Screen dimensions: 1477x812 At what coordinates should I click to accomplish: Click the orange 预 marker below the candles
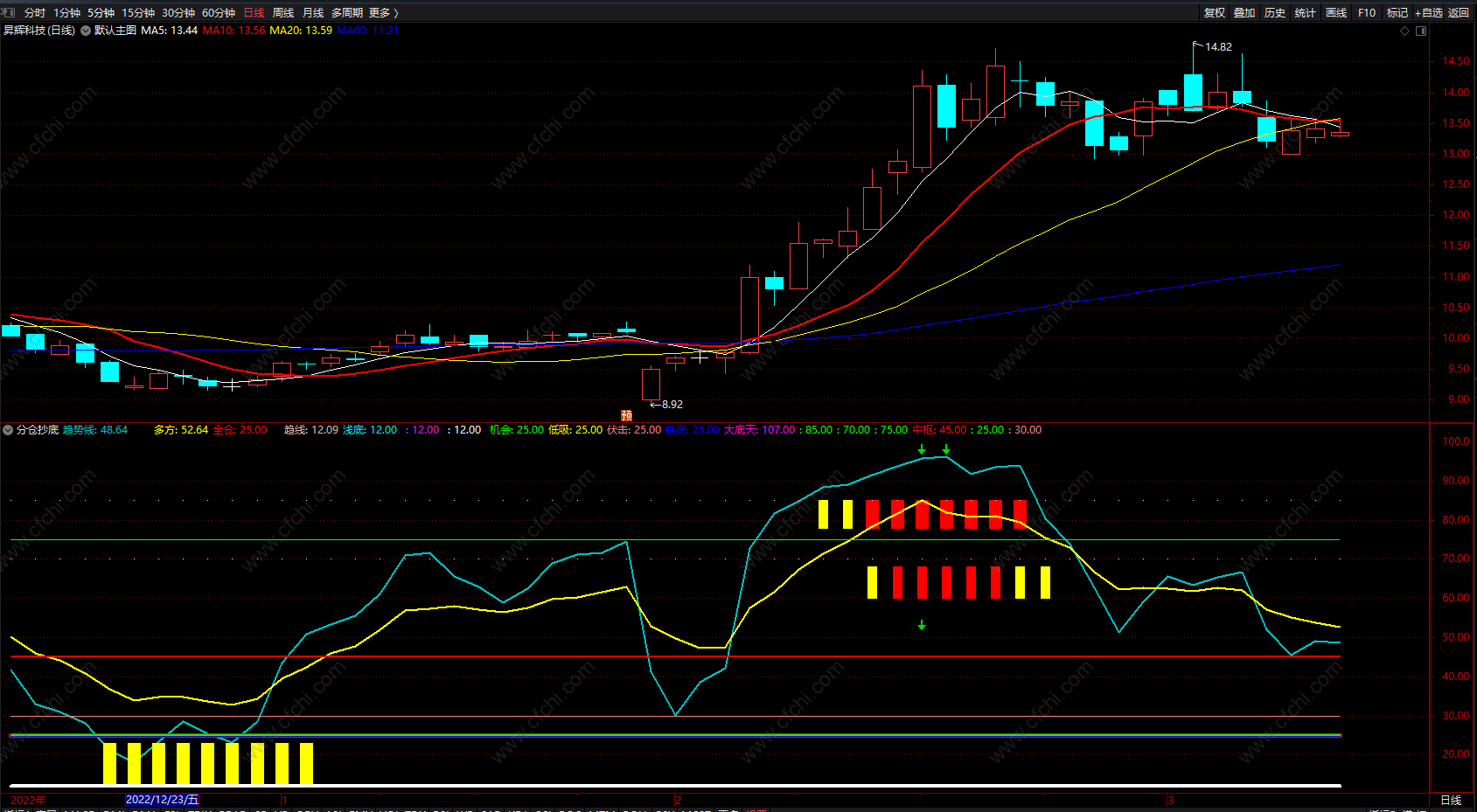tap(626, 416)
